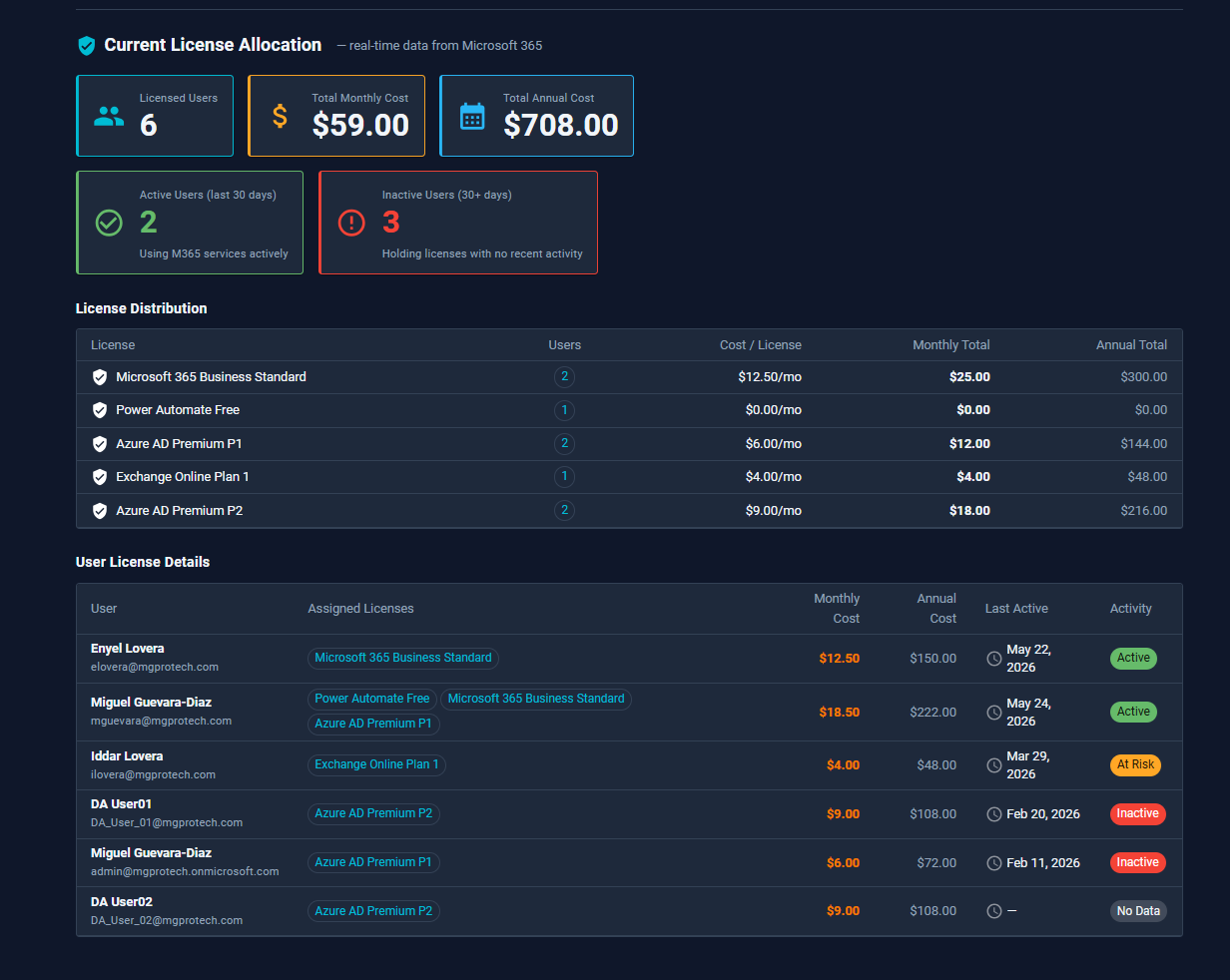
Task: Click the Feb 20, 2026 last active date
Action: (x=1043, y=814)
